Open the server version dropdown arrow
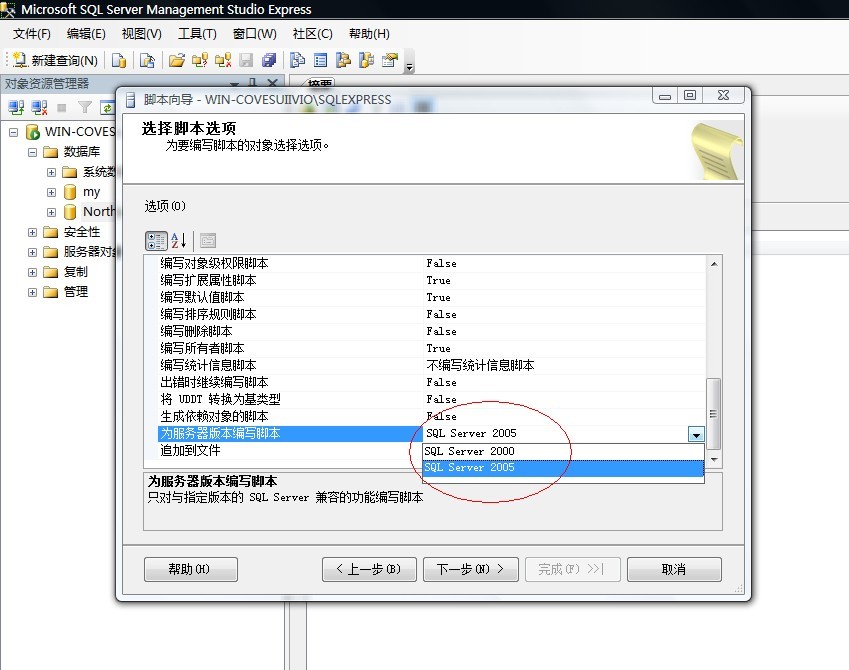 [696, 434]
